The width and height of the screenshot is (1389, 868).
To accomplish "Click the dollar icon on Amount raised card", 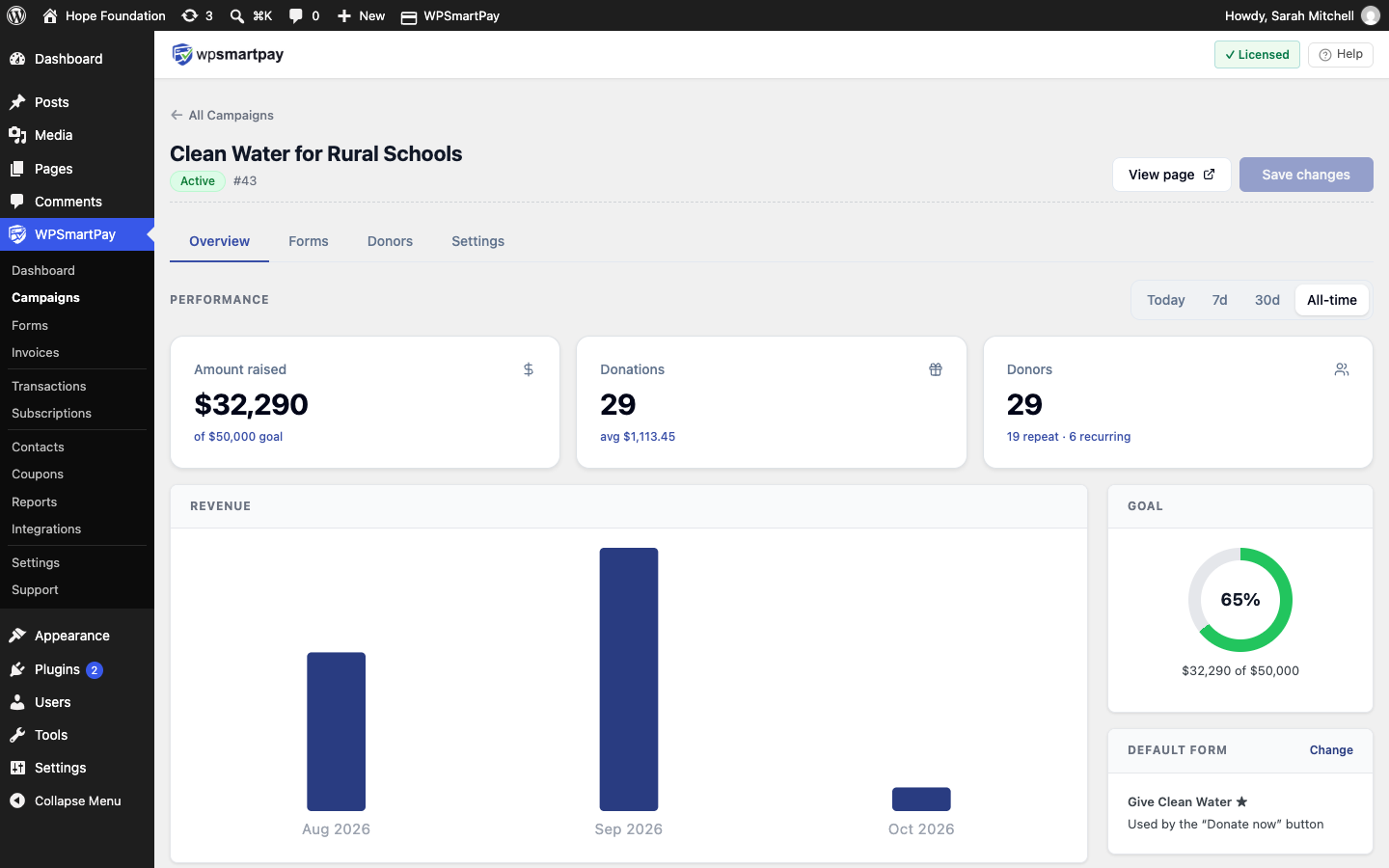I will (529, 369).
